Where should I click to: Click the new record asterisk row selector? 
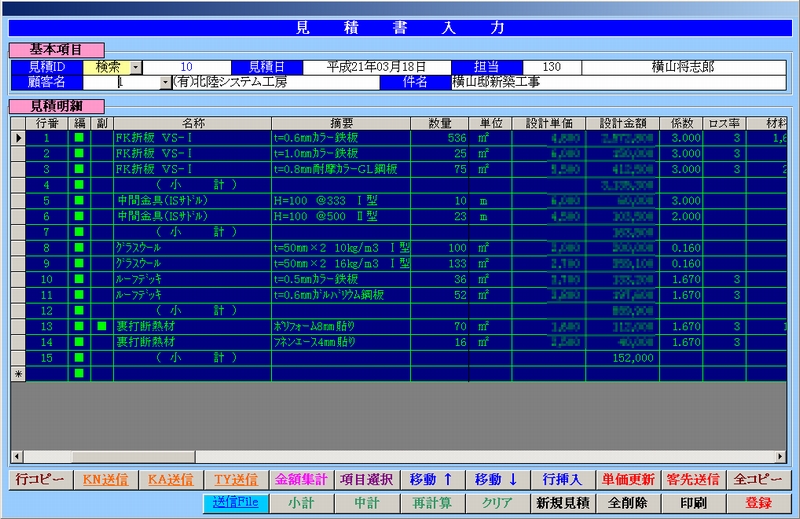tap(18, 373)
